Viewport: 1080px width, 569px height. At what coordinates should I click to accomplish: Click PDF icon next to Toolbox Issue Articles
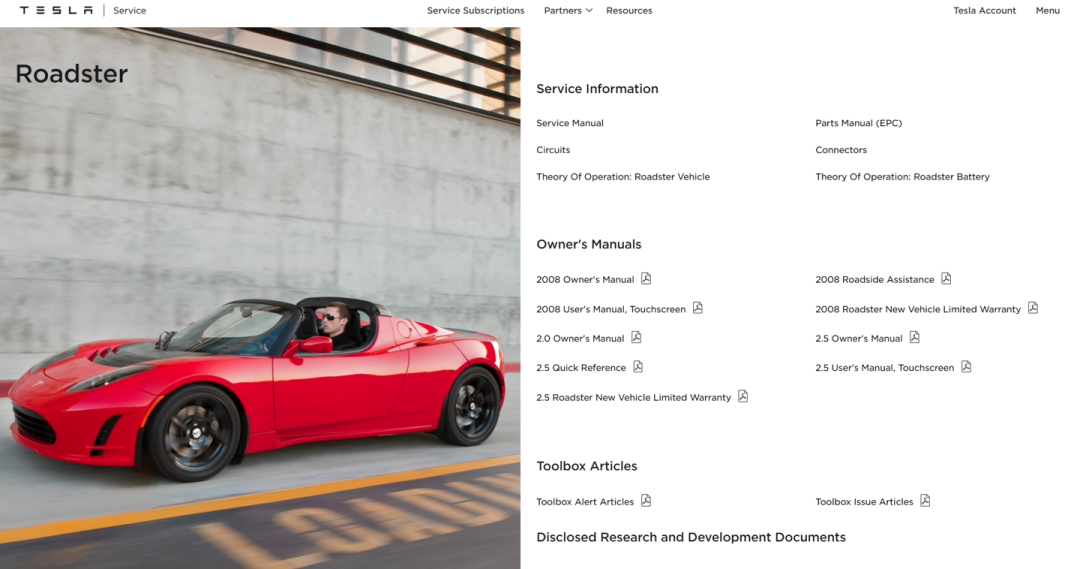click(924, 501)
